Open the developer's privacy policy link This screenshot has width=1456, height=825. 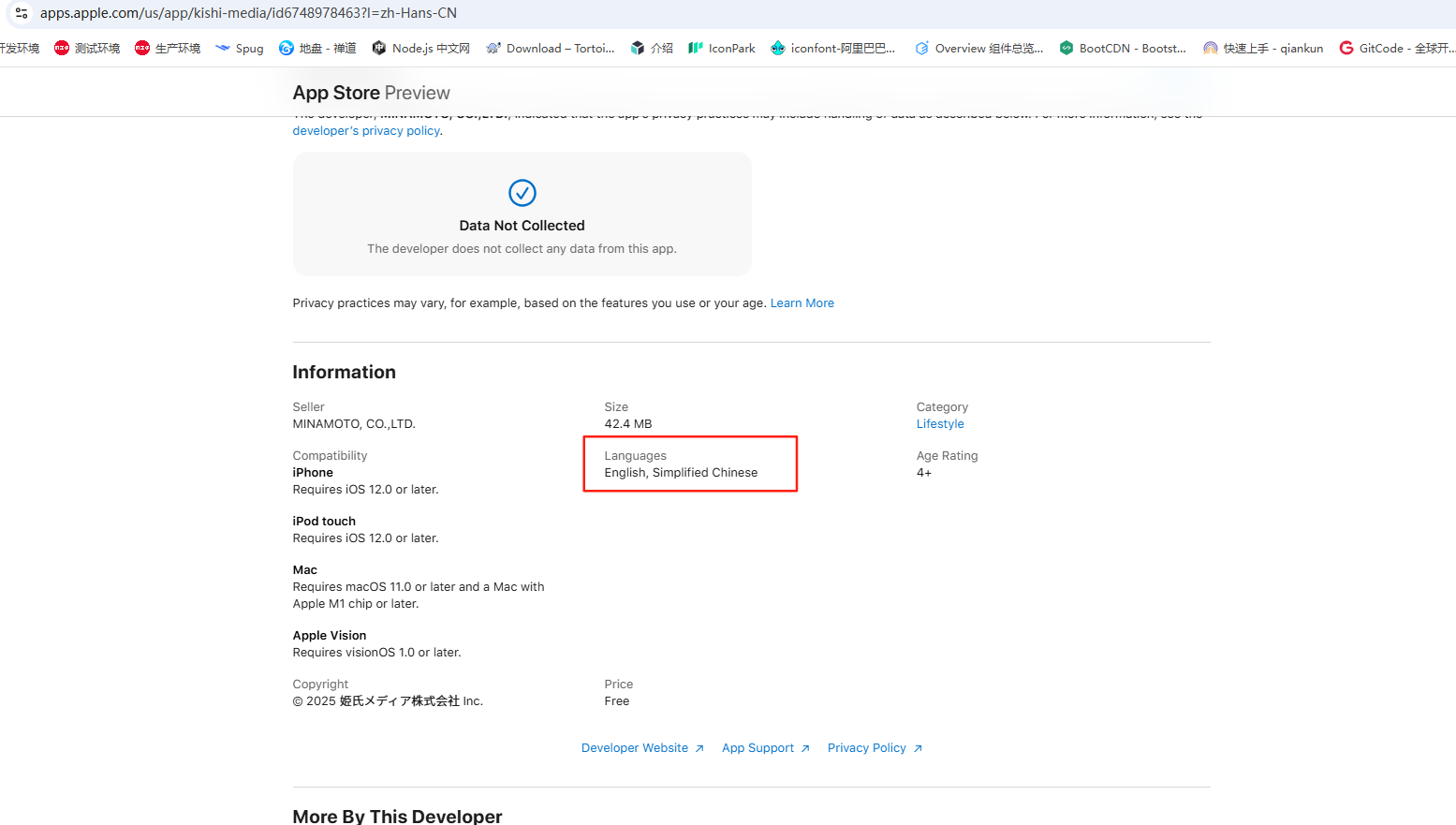pos(366,131)
